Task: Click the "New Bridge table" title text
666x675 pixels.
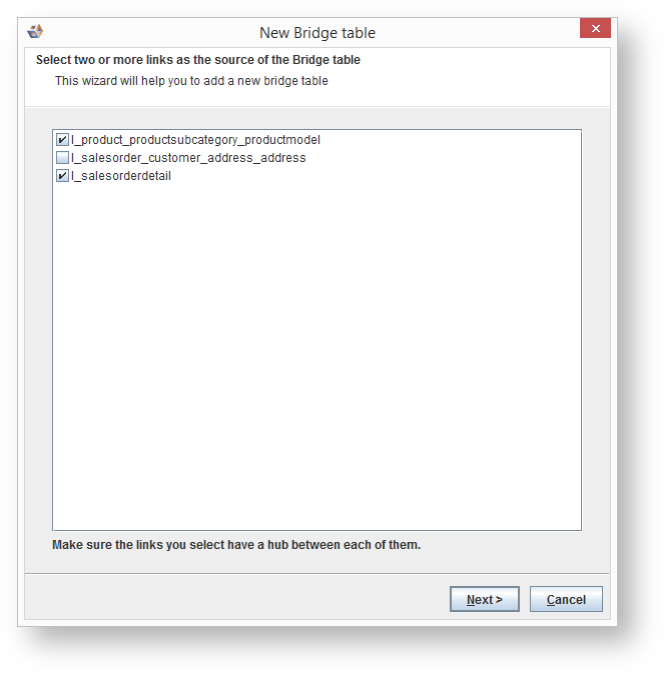Action: 317,33
